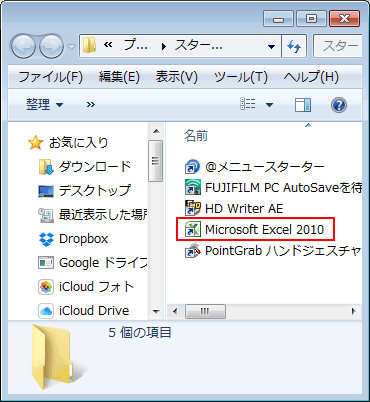Open the 整理 dropdown button
Image resolution: width=370 pixels, height=402 pixels.
pos(44,105)
